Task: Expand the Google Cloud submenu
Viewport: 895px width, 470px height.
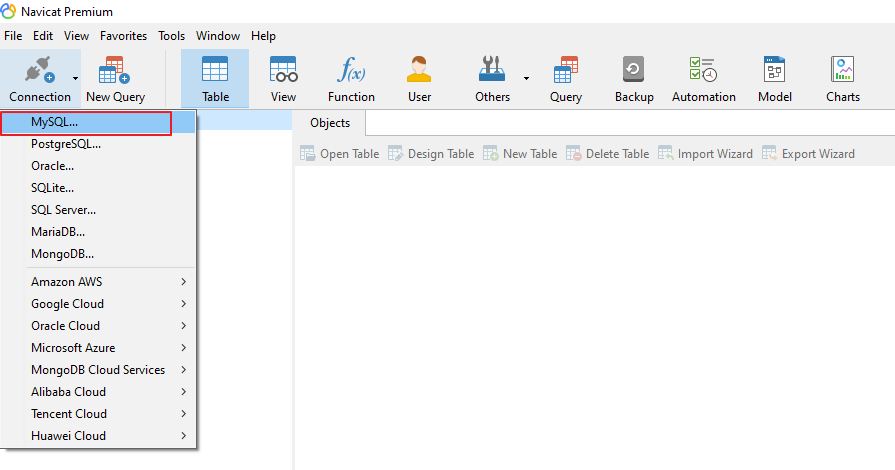Action: point(98,304)
